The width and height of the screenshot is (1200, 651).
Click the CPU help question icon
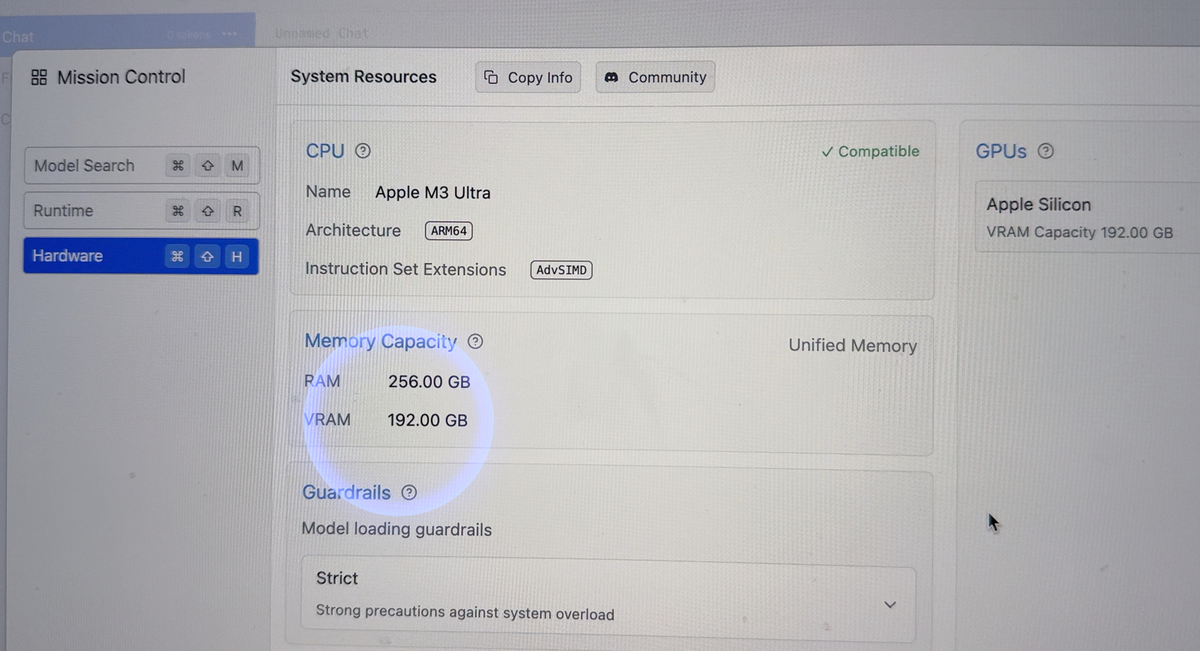pos(363,151)
